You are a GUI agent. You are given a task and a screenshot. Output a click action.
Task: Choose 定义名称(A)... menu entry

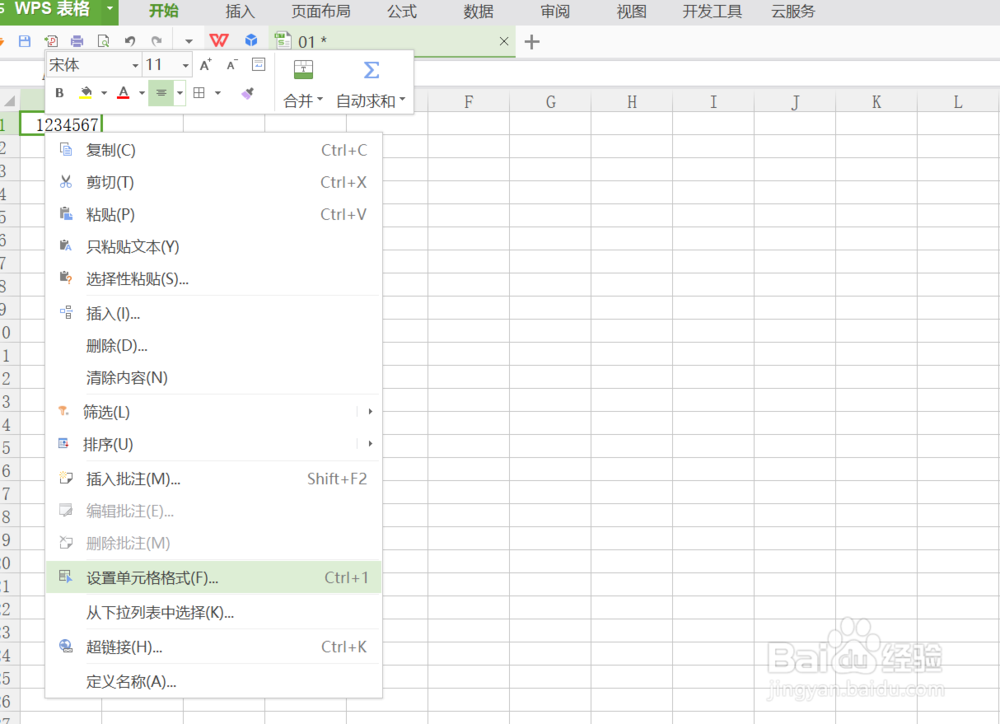(x=214, y=682)
